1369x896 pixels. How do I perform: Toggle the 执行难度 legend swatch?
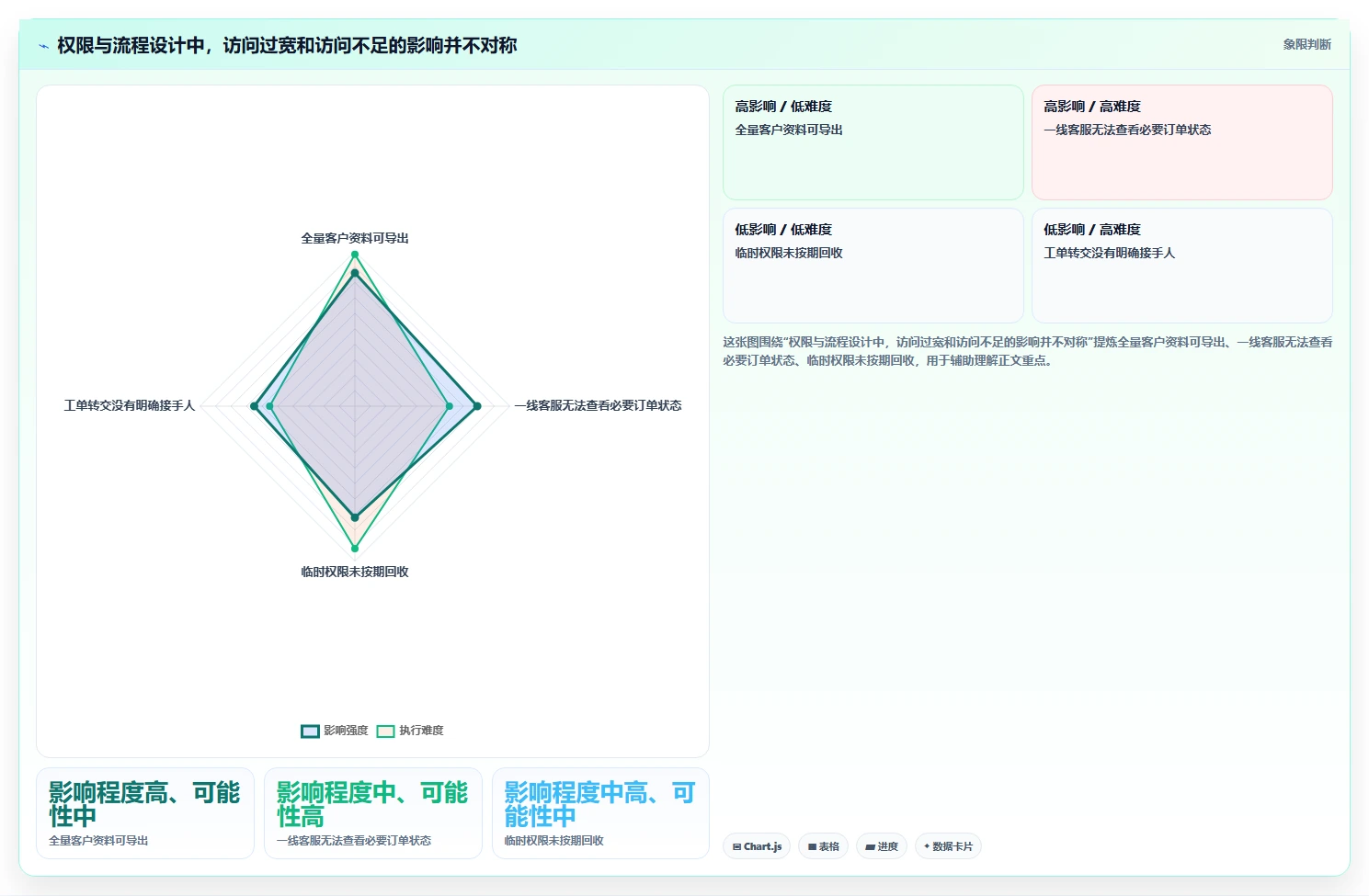pyautogui.click(x=385, y=732)
